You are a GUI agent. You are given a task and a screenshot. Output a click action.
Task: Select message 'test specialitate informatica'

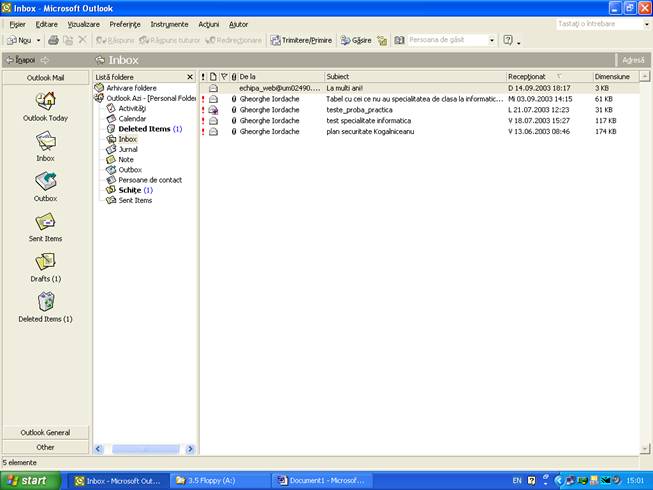point(419,121)
